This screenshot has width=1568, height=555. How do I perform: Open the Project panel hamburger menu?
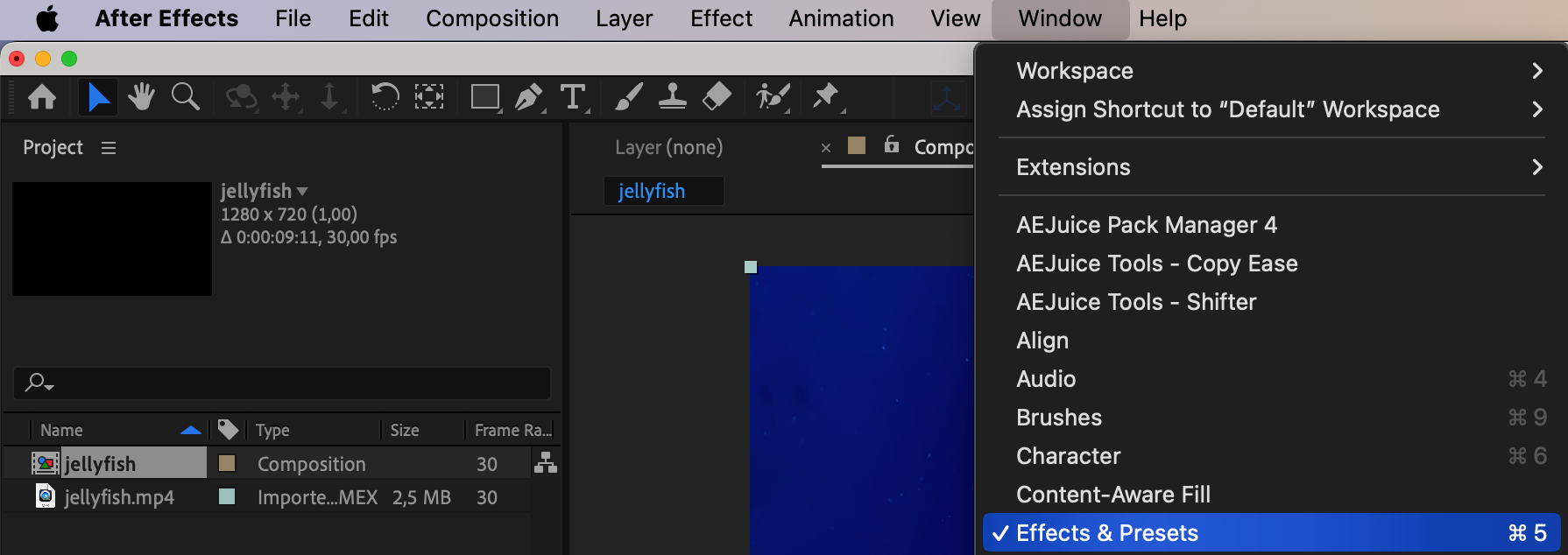tap(109, 148)
